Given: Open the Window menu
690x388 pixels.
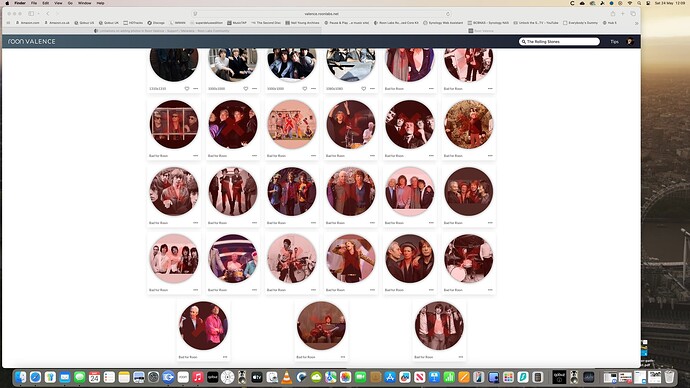Looking at the screenshot, I should [x=84, y=3].
